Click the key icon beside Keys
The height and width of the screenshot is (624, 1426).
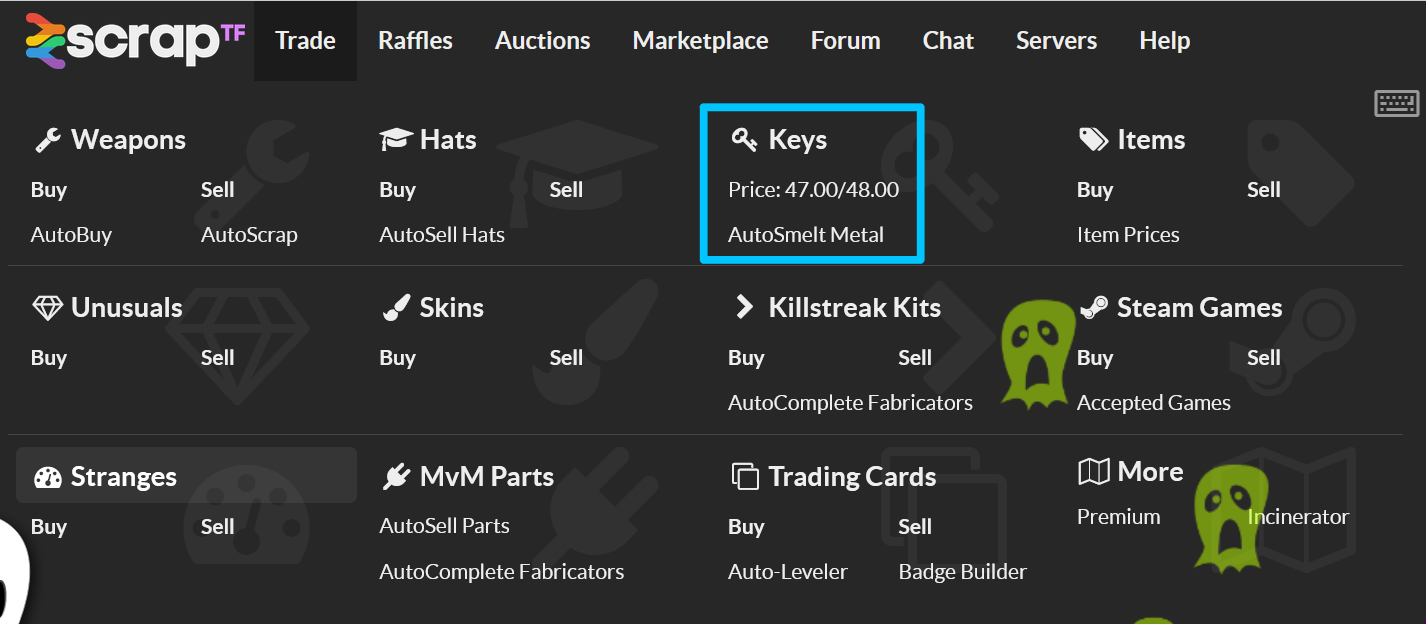(x=744, y=140)
